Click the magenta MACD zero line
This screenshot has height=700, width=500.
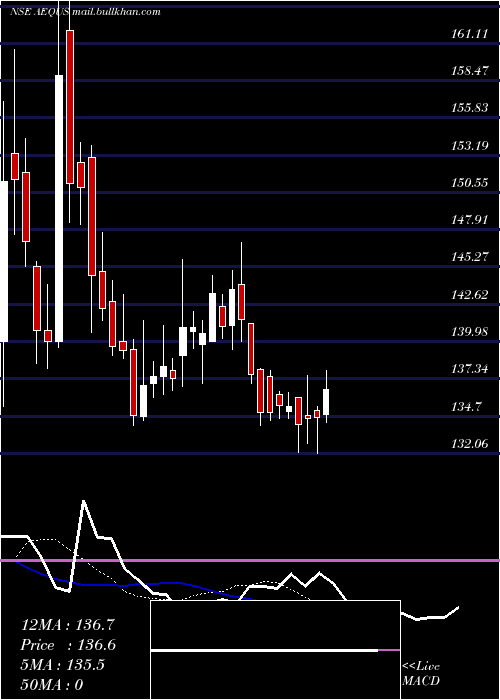[x=250, y=560]
